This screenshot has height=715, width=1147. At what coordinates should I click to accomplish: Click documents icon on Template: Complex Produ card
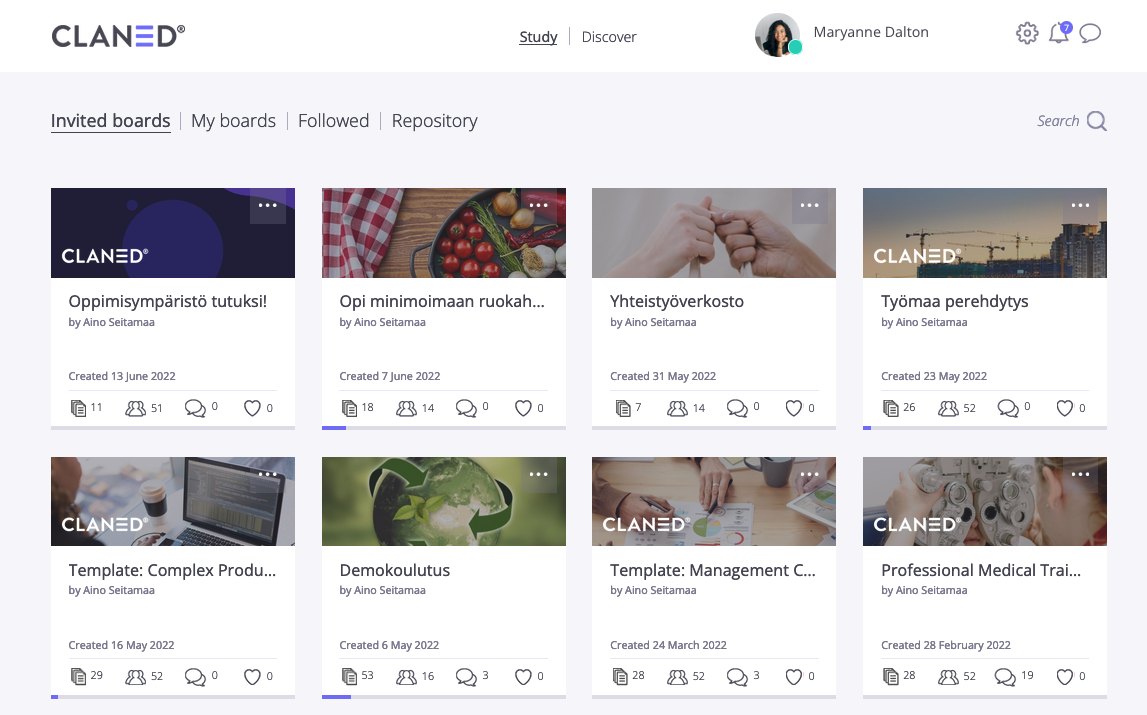tap(78, 676)
